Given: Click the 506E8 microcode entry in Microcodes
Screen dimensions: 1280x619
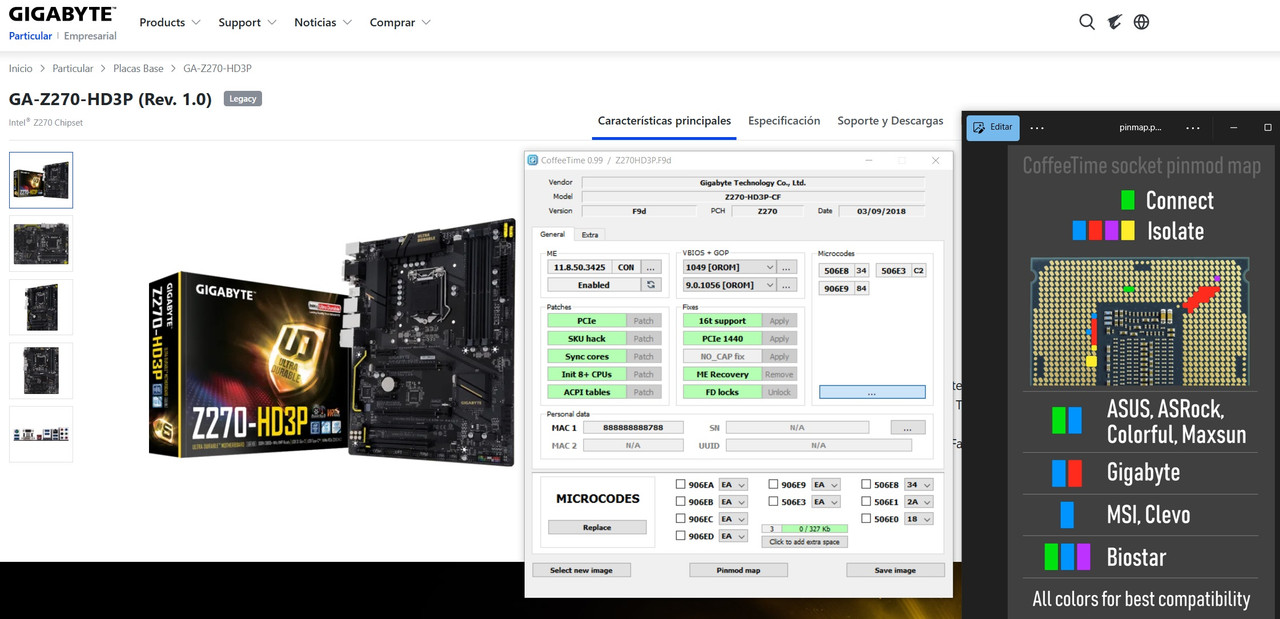Looking at the screenshot, I should (844, 271).
